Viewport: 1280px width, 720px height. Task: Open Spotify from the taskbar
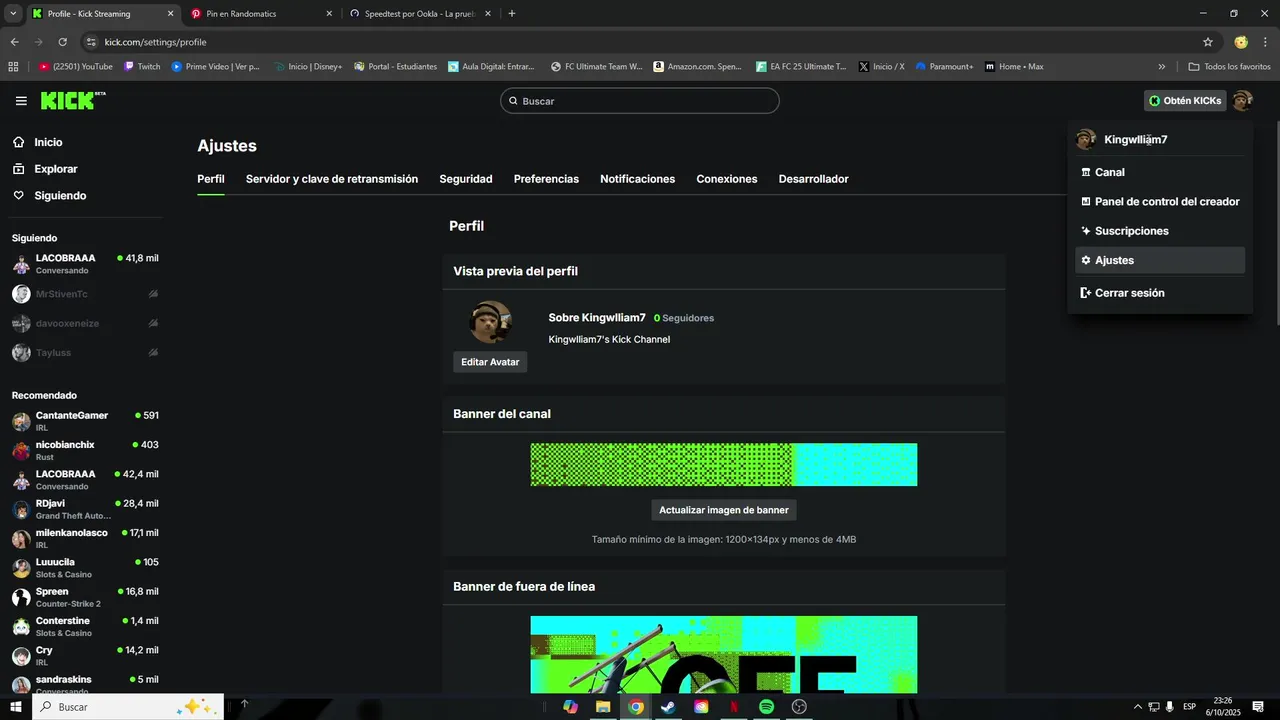point(766,706)
